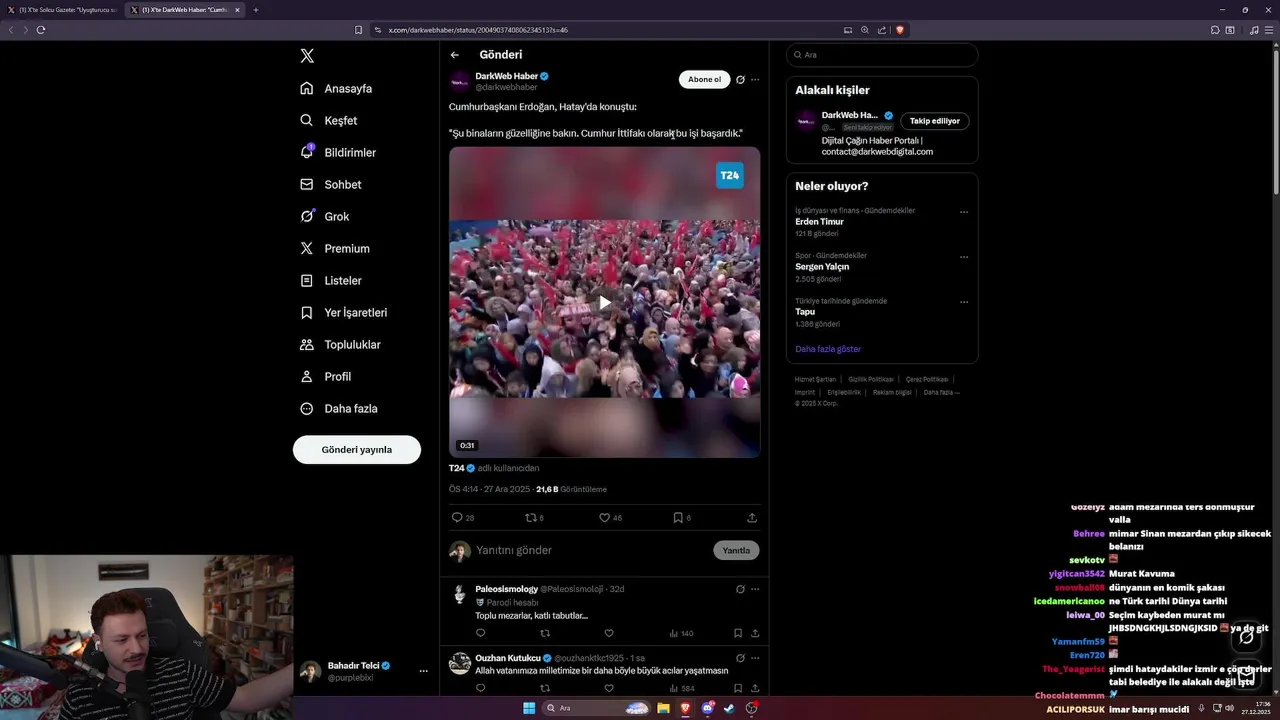Image resolution: width=1280 pixels, height=720 pixels.
Task: Click the Daha fazla göster link
Action: point(828,349)
